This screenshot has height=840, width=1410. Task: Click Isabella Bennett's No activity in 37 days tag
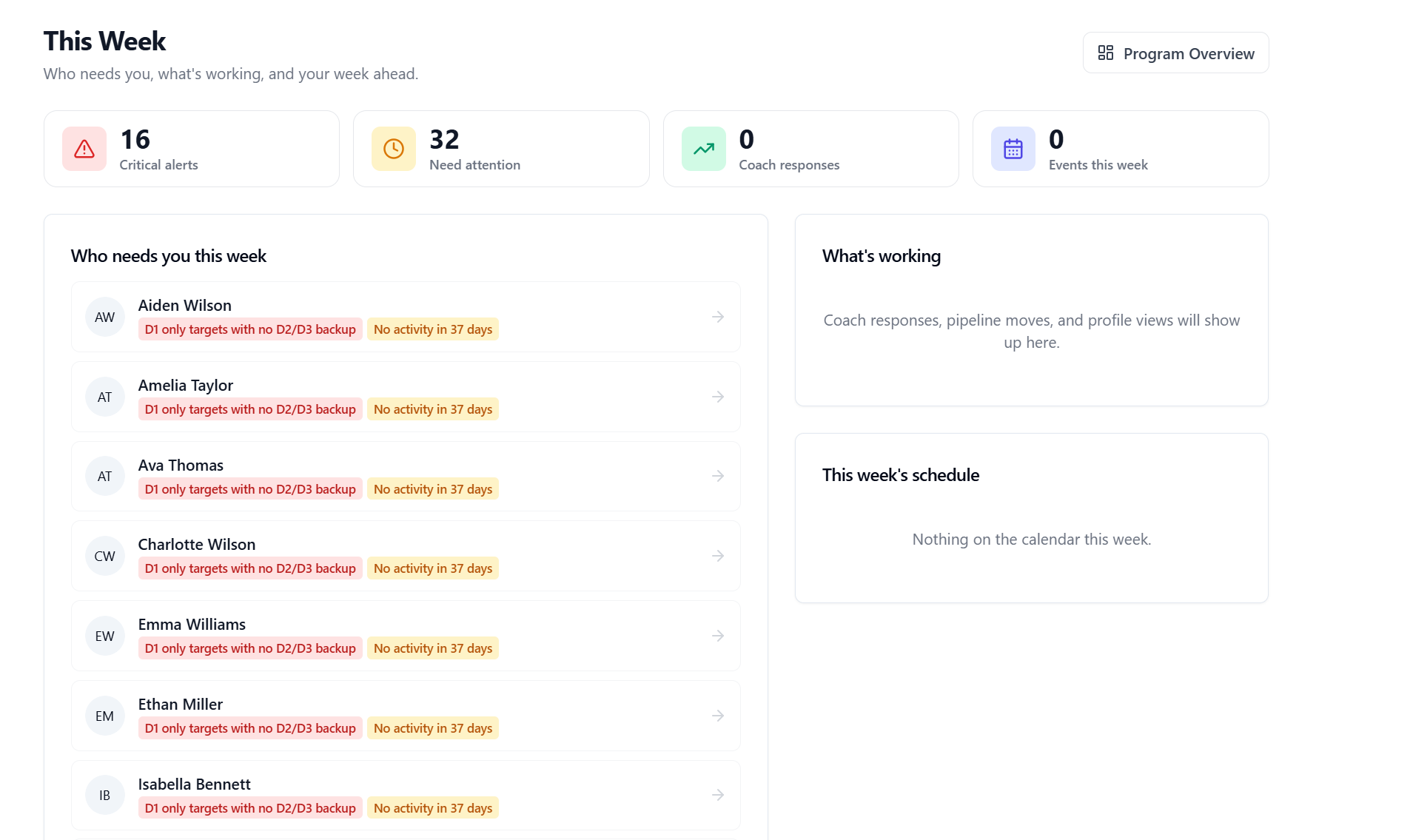coord(433,808)
